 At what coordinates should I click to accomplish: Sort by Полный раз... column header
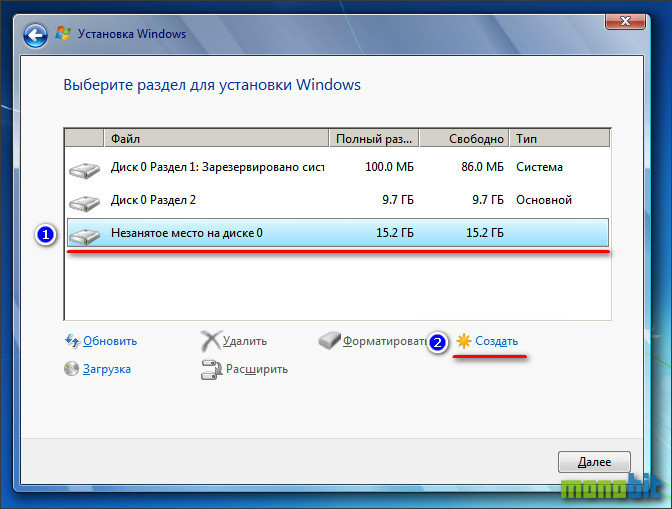[374, 138]
